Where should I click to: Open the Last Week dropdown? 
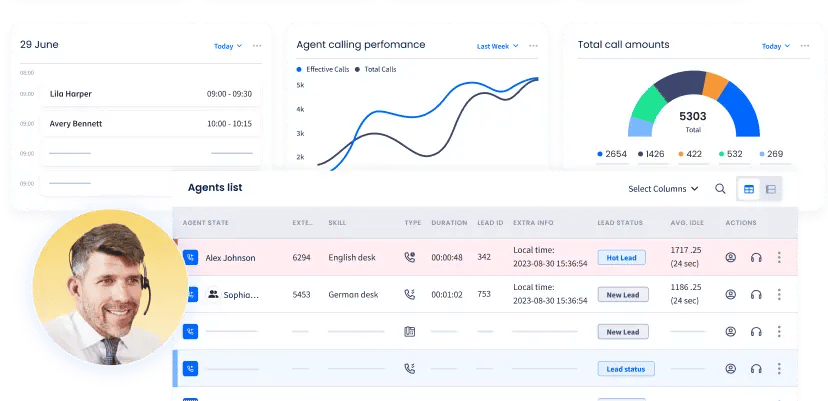(x=497, y=46)
